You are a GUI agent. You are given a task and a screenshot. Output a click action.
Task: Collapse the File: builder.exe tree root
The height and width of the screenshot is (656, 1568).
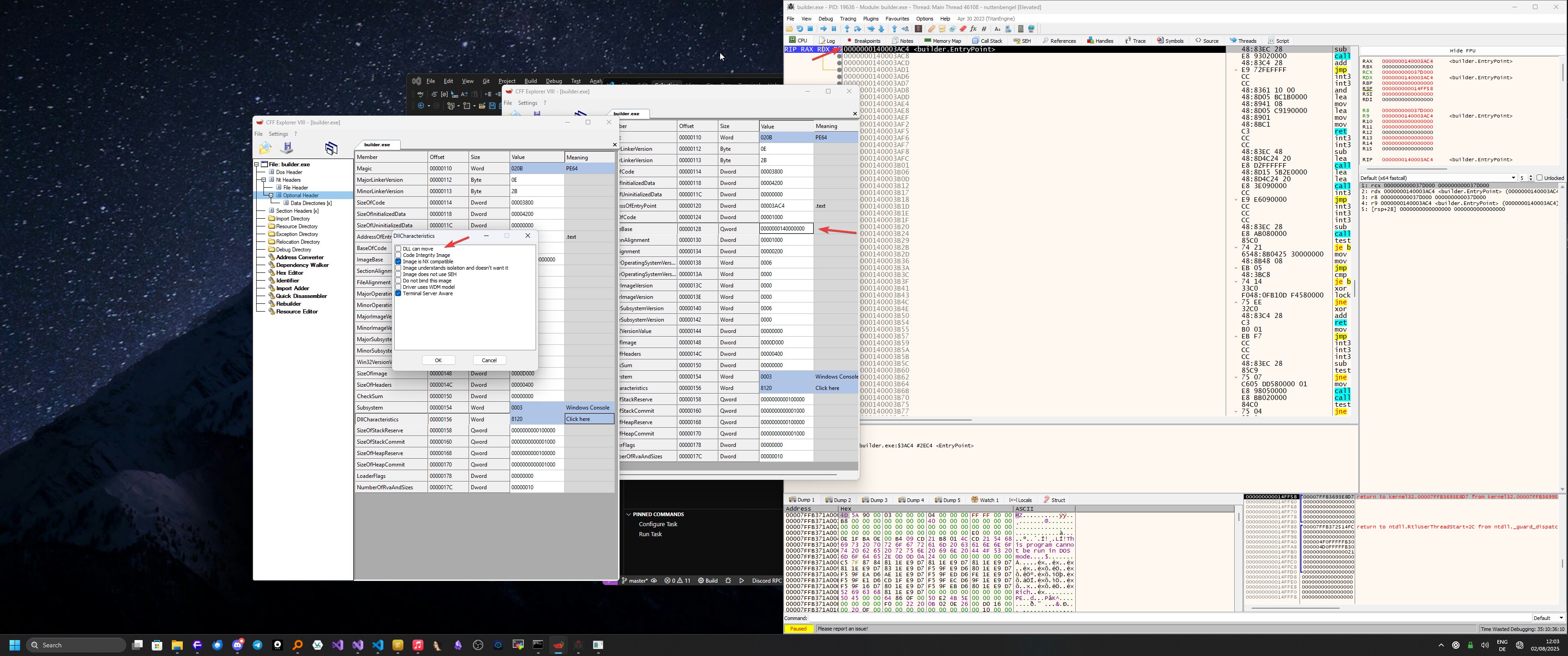click(x=256, y=164)
